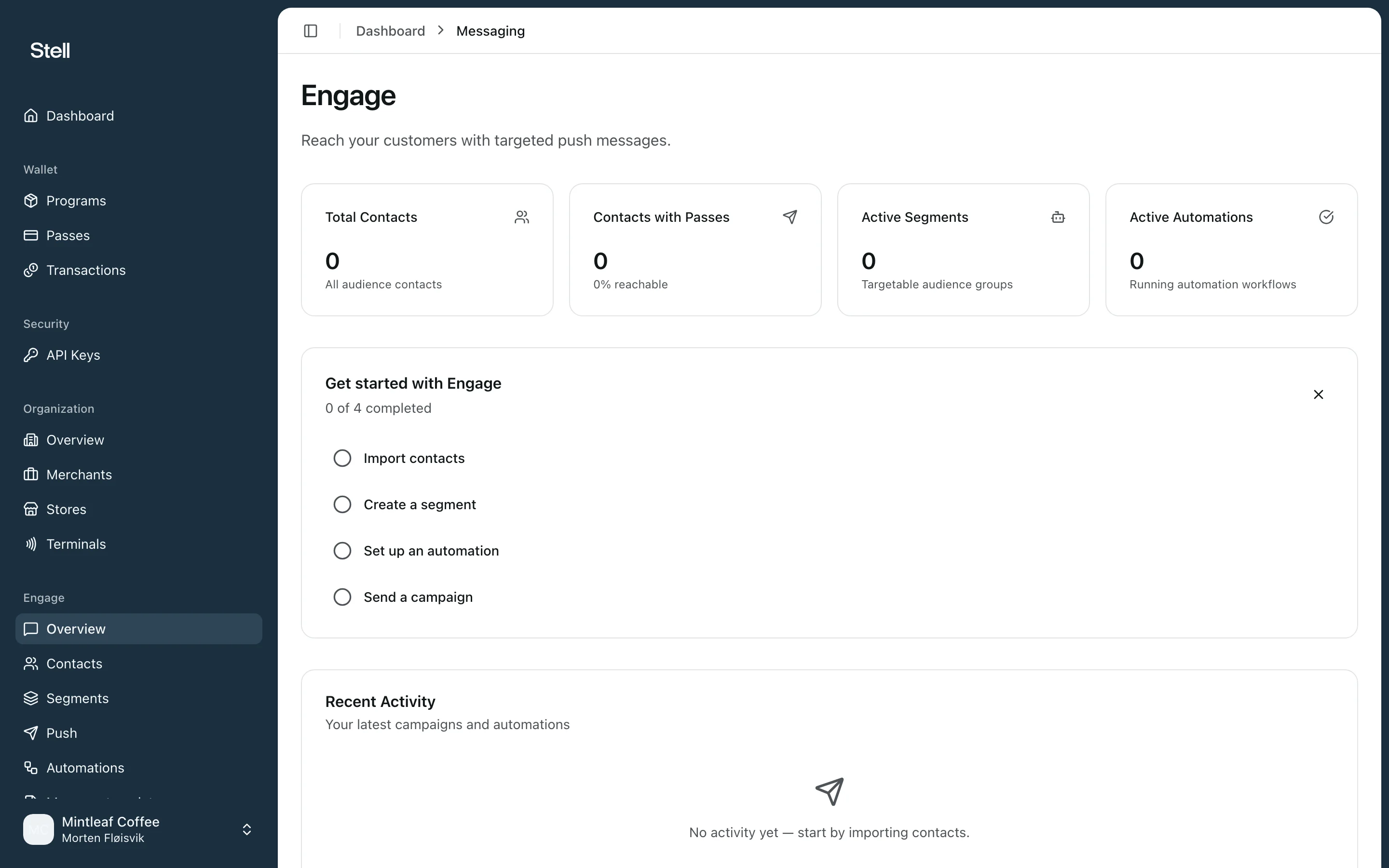Click the Segments layers icon
This screenshot has height=868, width=1389.
(x=31, y=699)
